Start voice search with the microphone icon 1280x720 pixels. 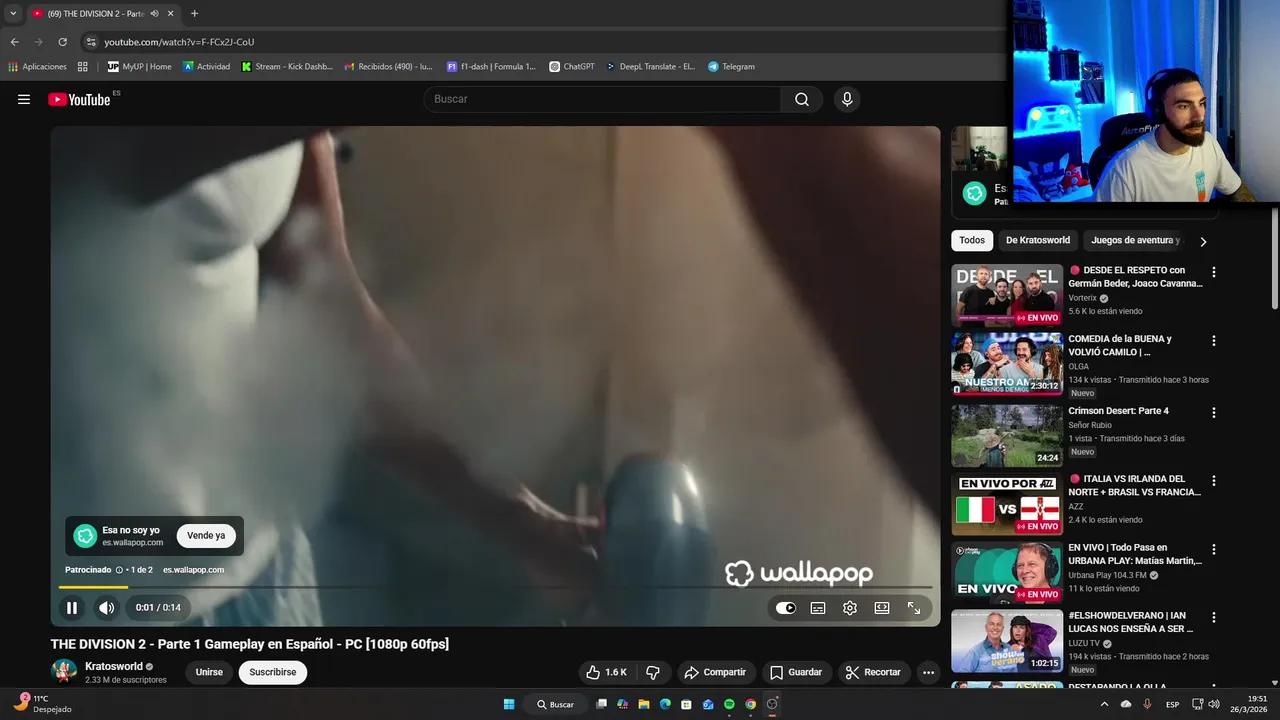pyautogui.click(x=847, y=99)
